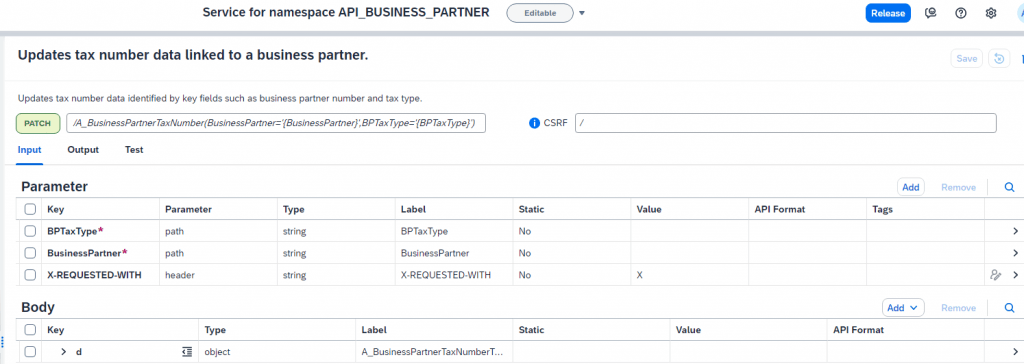Expand the d object tree node

pos(63,352)
